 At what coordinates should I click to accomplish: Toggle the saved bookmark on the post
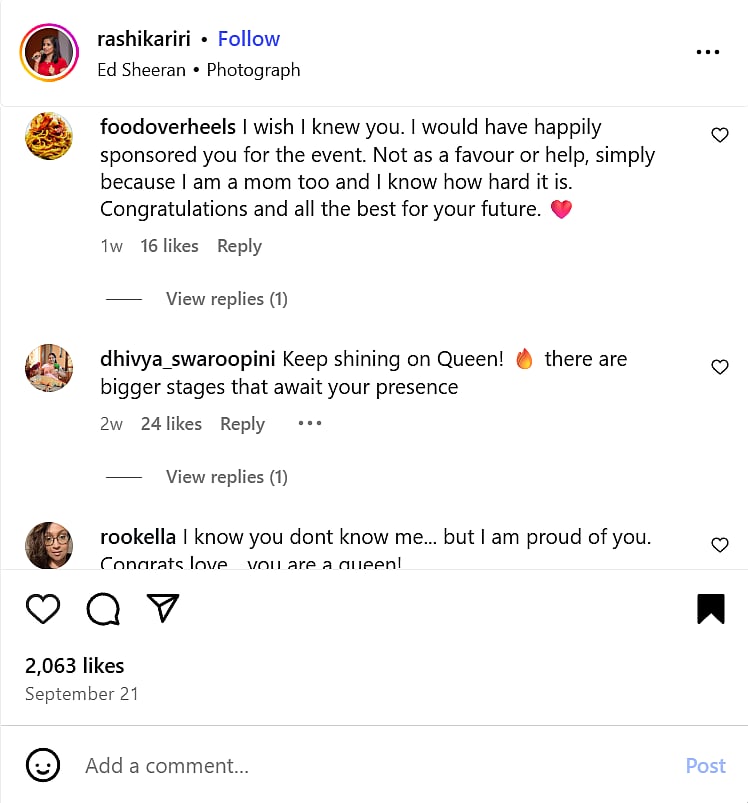[710, 609]
